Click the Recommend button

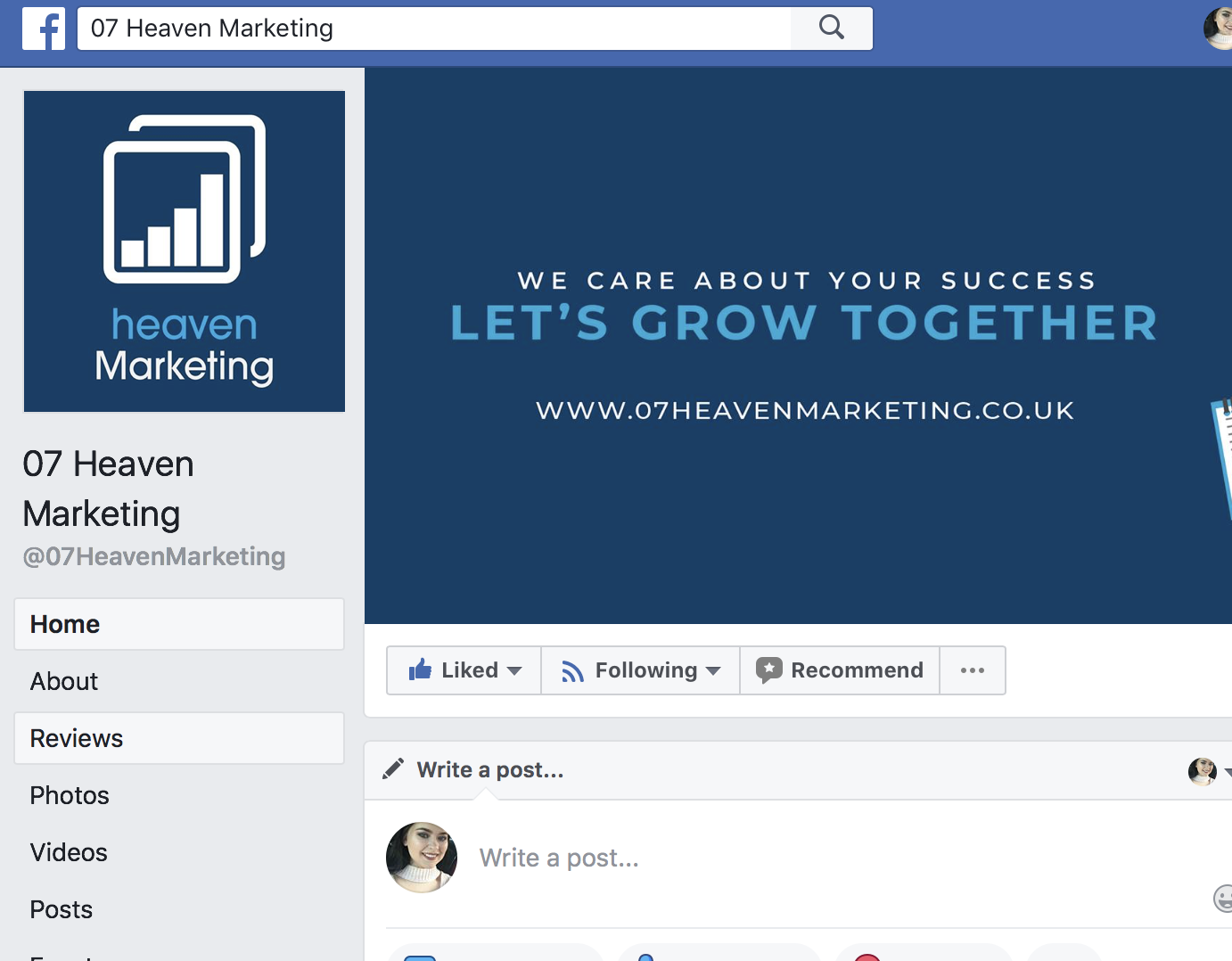point(840,670)
